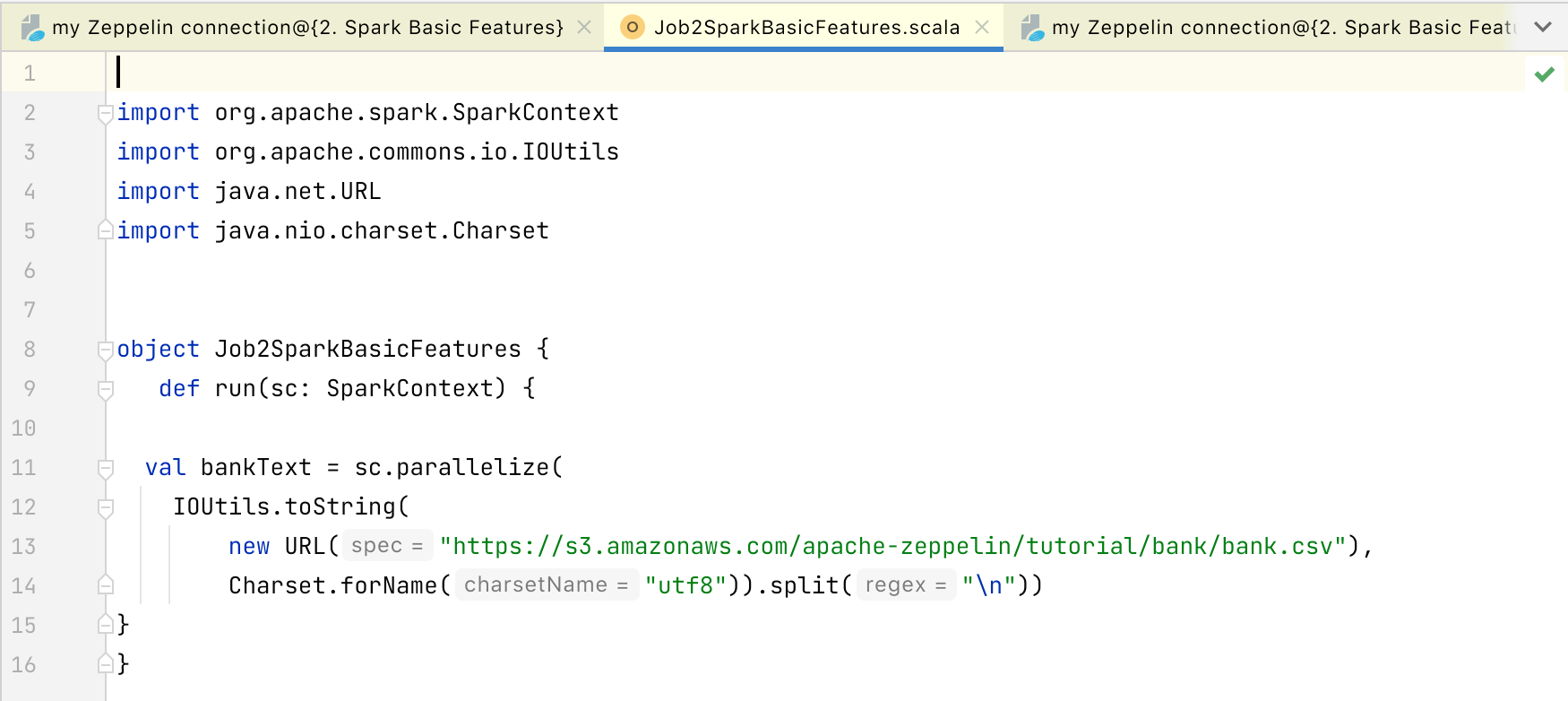
Task: Click the bankText variable name
Action: pyautogui.click(x=256, y=467)
